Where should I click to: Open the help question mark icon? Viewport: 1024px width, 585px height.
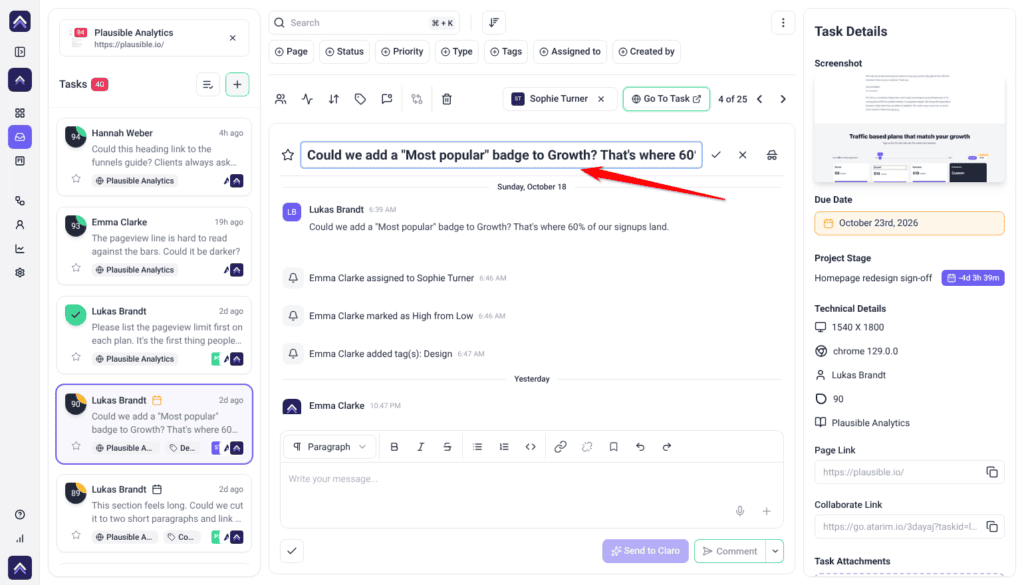pyautogui.click(x=20, y=514)
